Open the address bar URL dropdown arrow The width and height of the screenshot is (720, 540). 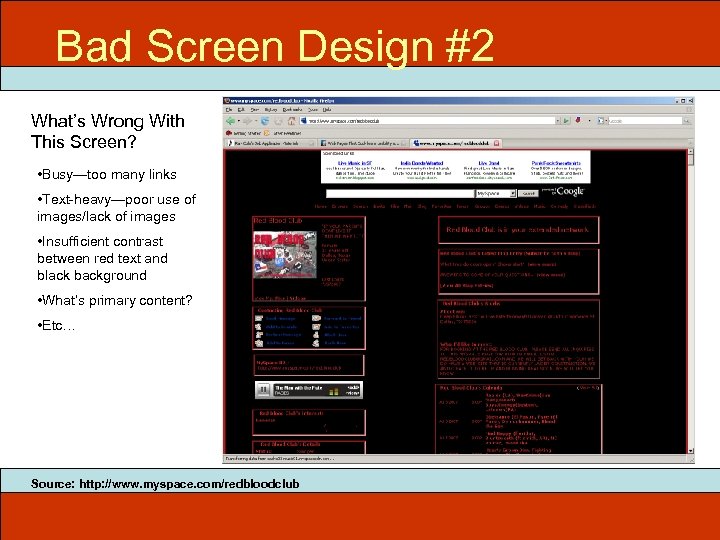point(558,121)
